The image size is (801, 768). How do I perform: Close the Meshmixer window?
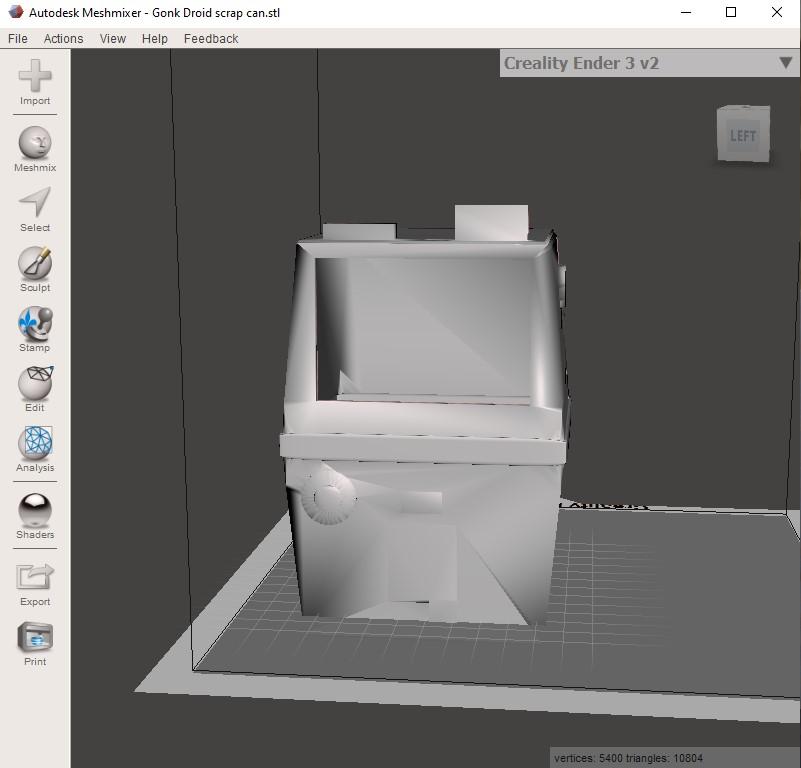(776, 12)
